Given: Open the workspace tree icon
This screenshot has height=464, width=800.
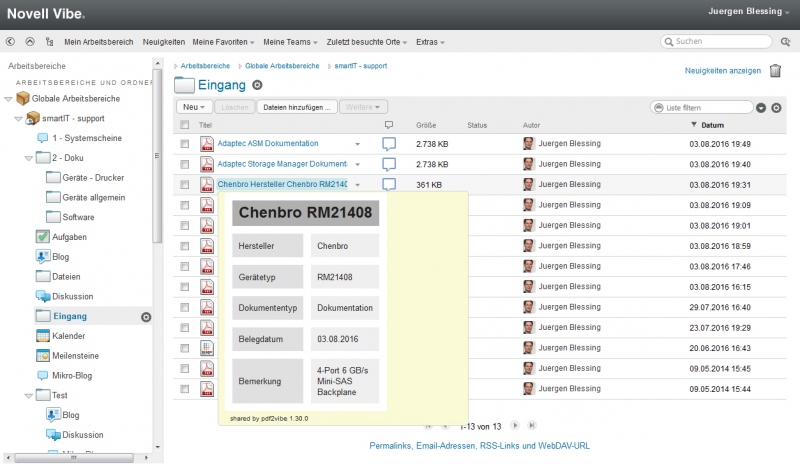Looking at the screenshot, I should pos(49,42).
